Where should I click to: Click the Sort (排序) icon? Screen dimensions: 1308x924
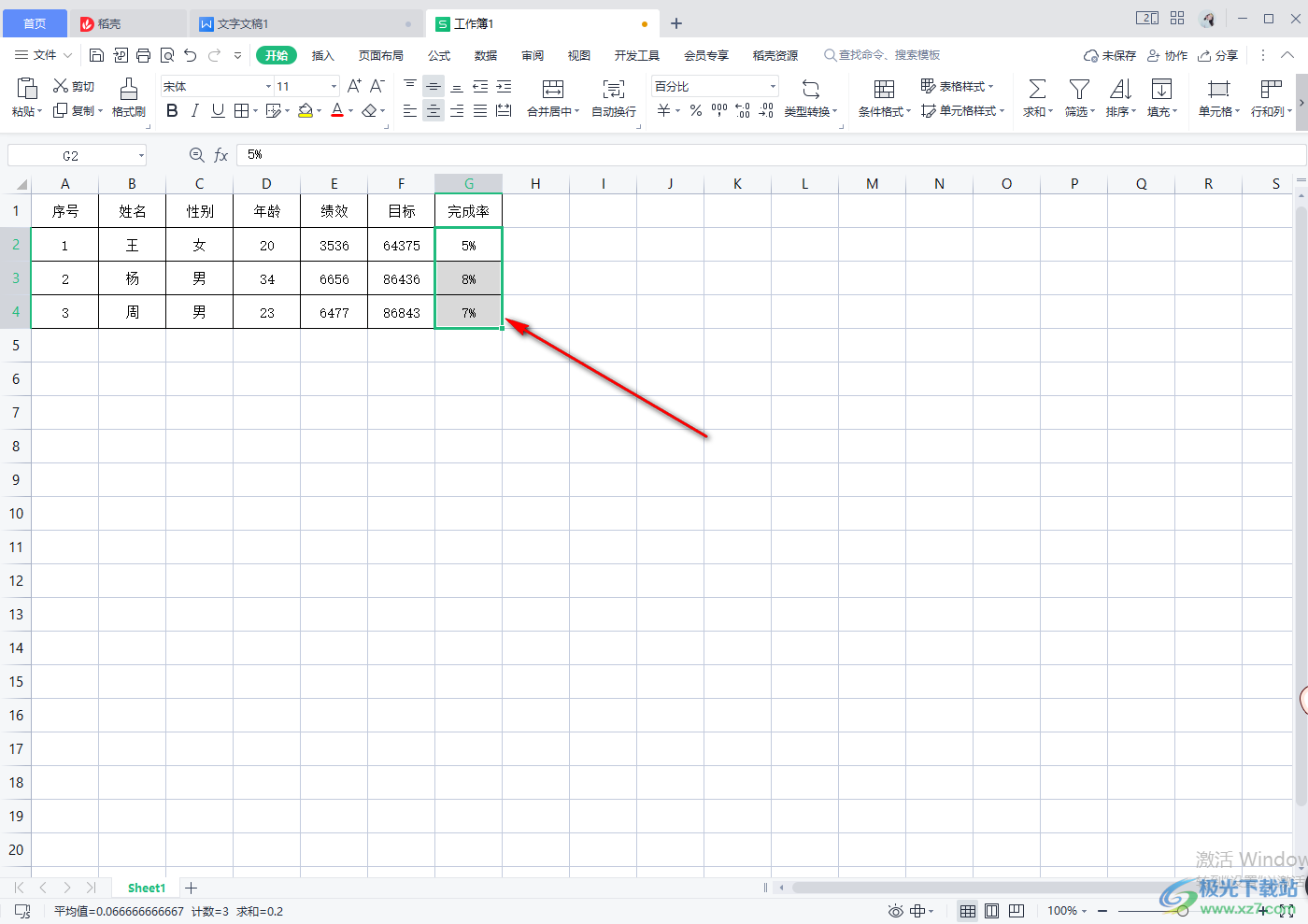tap(1120, 89)
